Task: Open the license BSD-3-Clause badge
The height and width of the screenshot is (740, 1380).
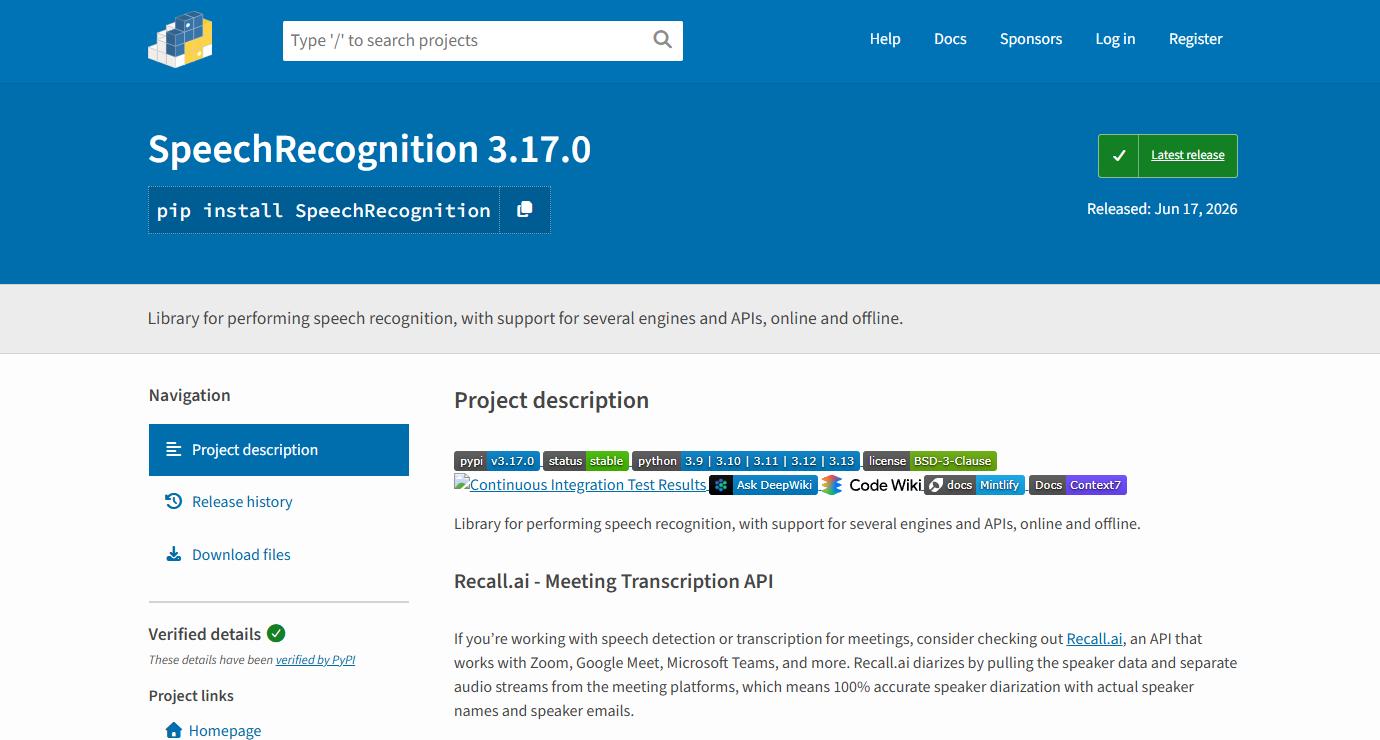Action: pyautogui.click(x=930, y=461)
